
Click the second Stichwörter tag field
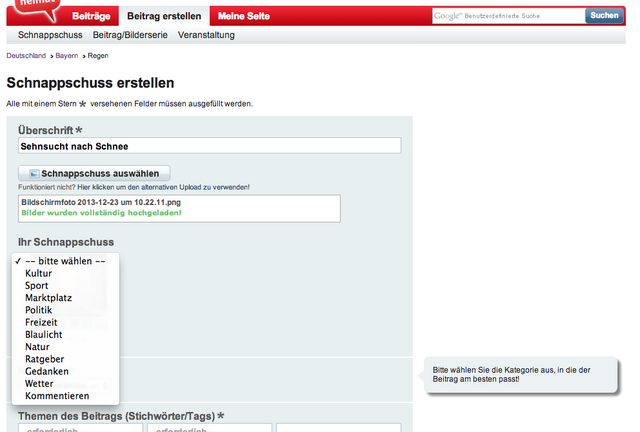(x=209, y=428)
